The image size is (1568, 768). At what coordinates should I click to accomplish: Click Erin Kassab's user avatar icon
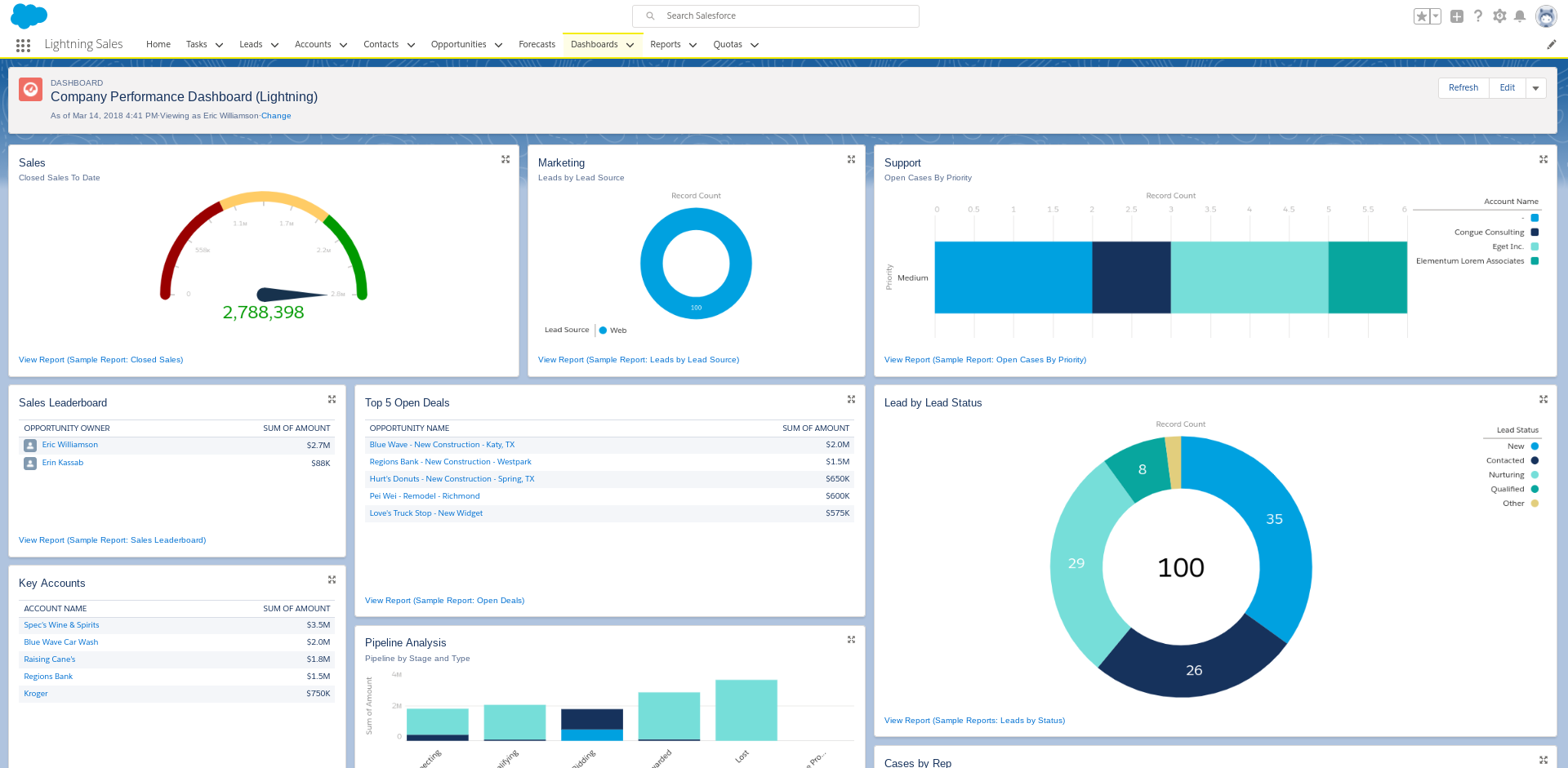(30, 464)
